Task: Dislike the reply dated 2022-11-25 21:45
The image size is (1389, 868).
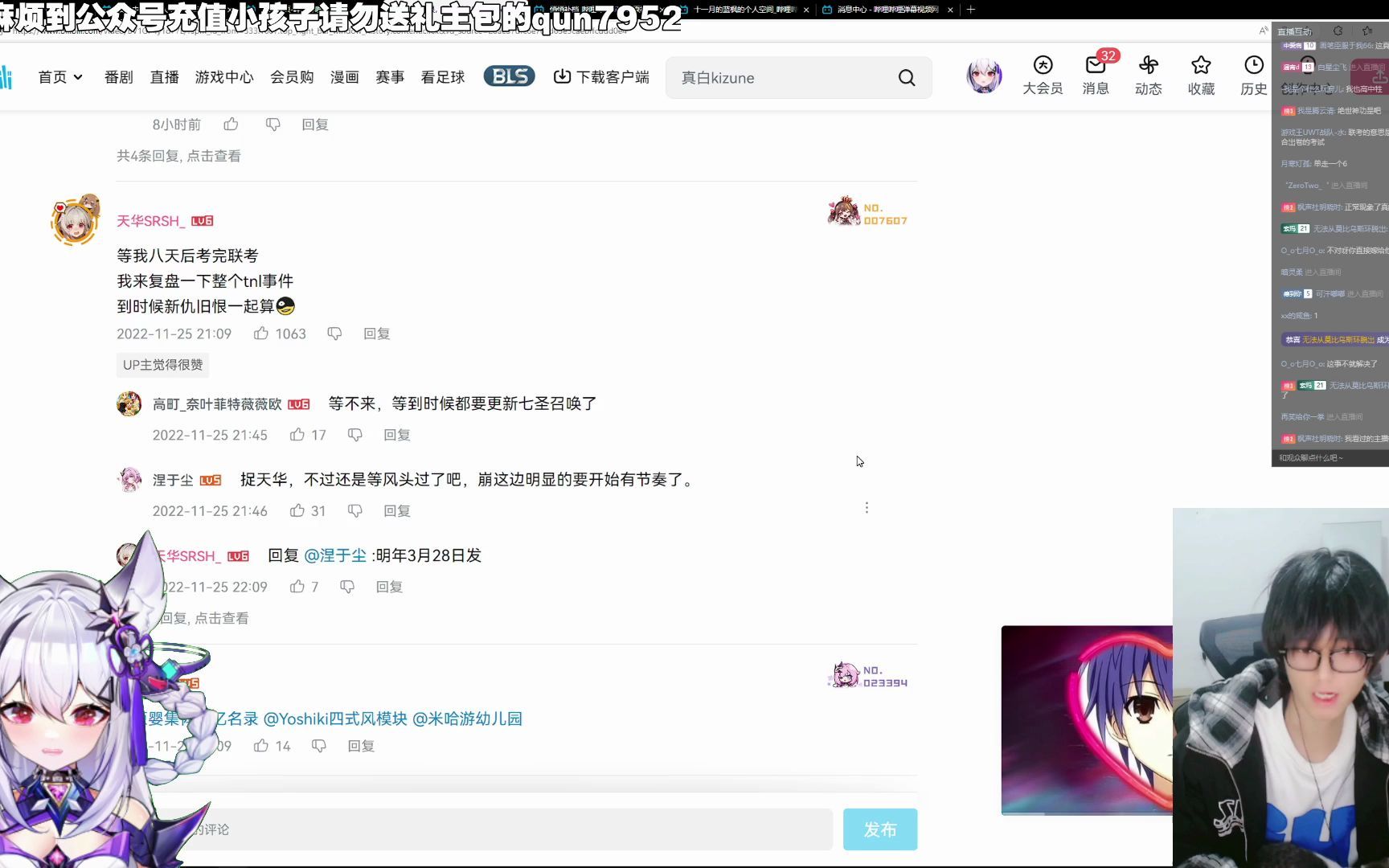Action: 354,435
